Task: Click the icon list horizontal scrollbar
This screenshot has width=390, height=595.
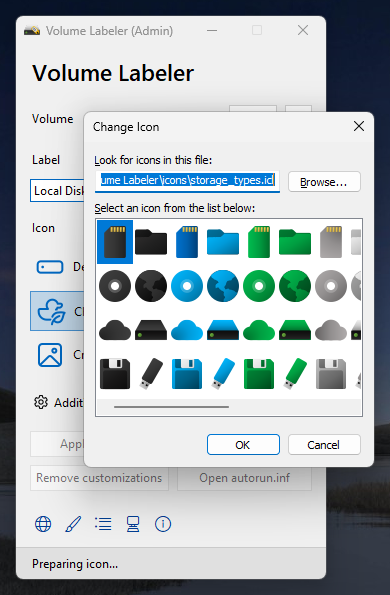Action: [x=171, y=407]
